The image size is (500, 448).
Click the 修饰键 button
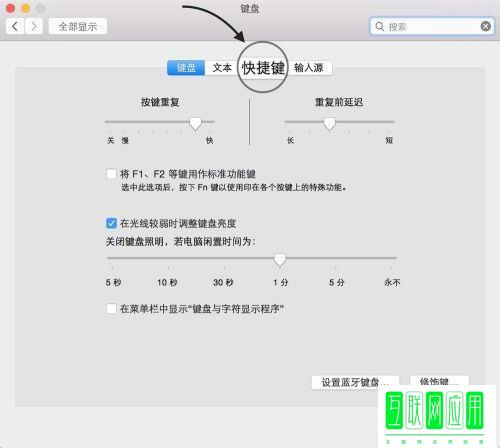tap(439, 382)
